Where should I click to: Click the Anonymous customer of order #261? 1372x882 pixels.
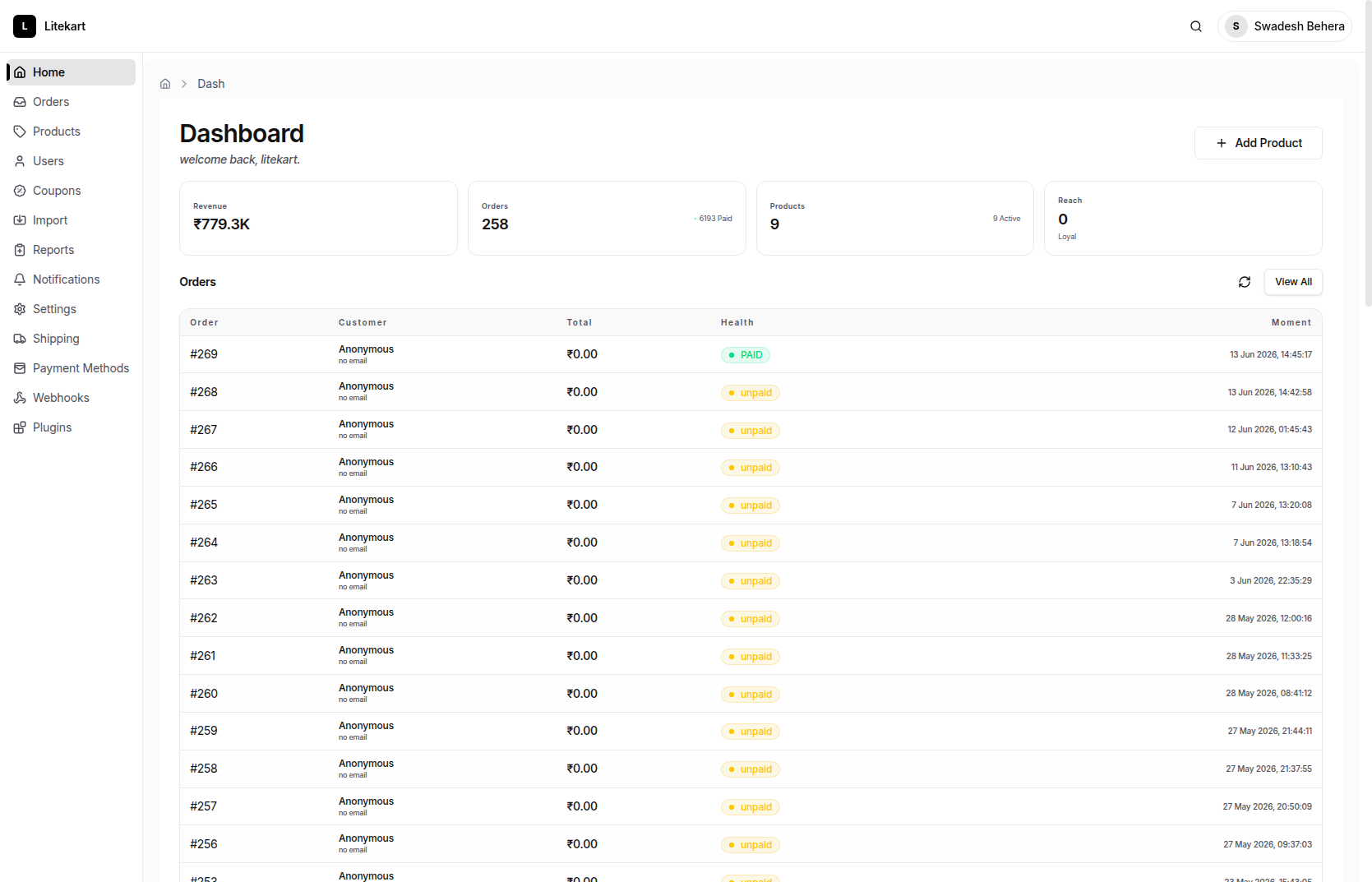click(x=366, y=650)
